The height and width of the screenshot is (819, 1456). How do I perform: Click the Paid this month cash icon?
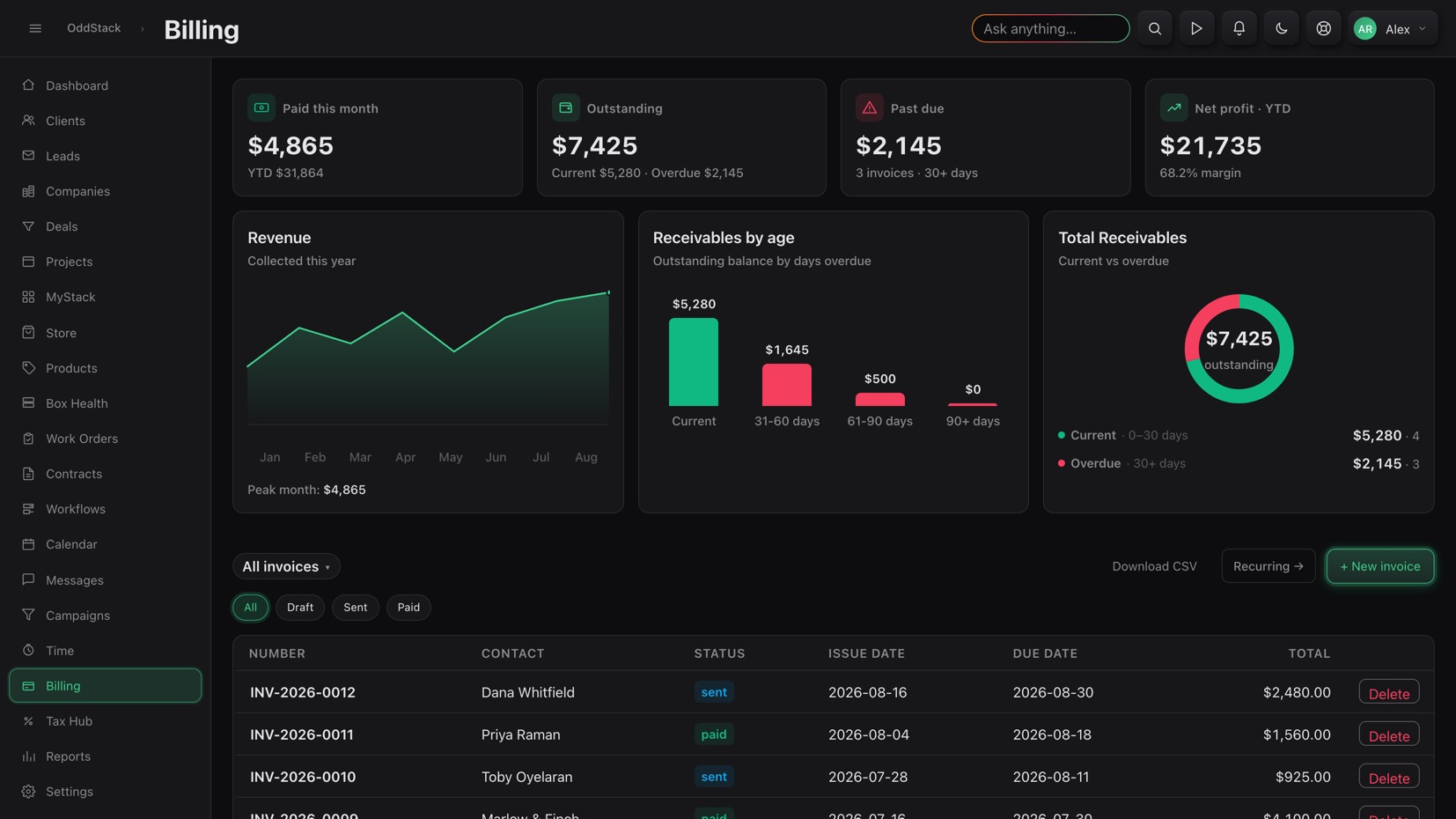click(261, 107)
